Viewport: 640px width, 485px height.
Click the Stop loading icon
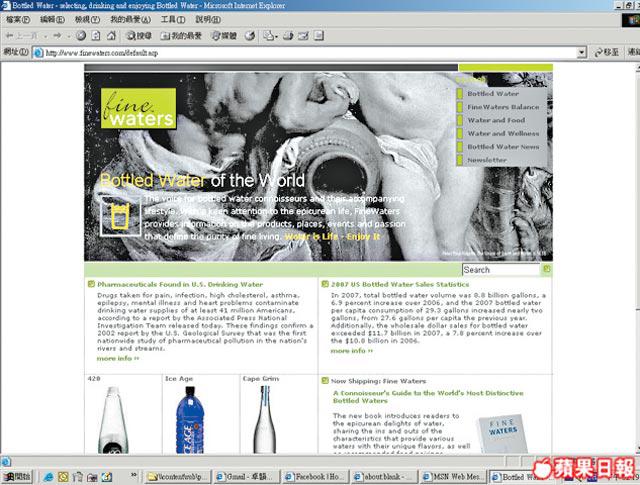point(81,36)
